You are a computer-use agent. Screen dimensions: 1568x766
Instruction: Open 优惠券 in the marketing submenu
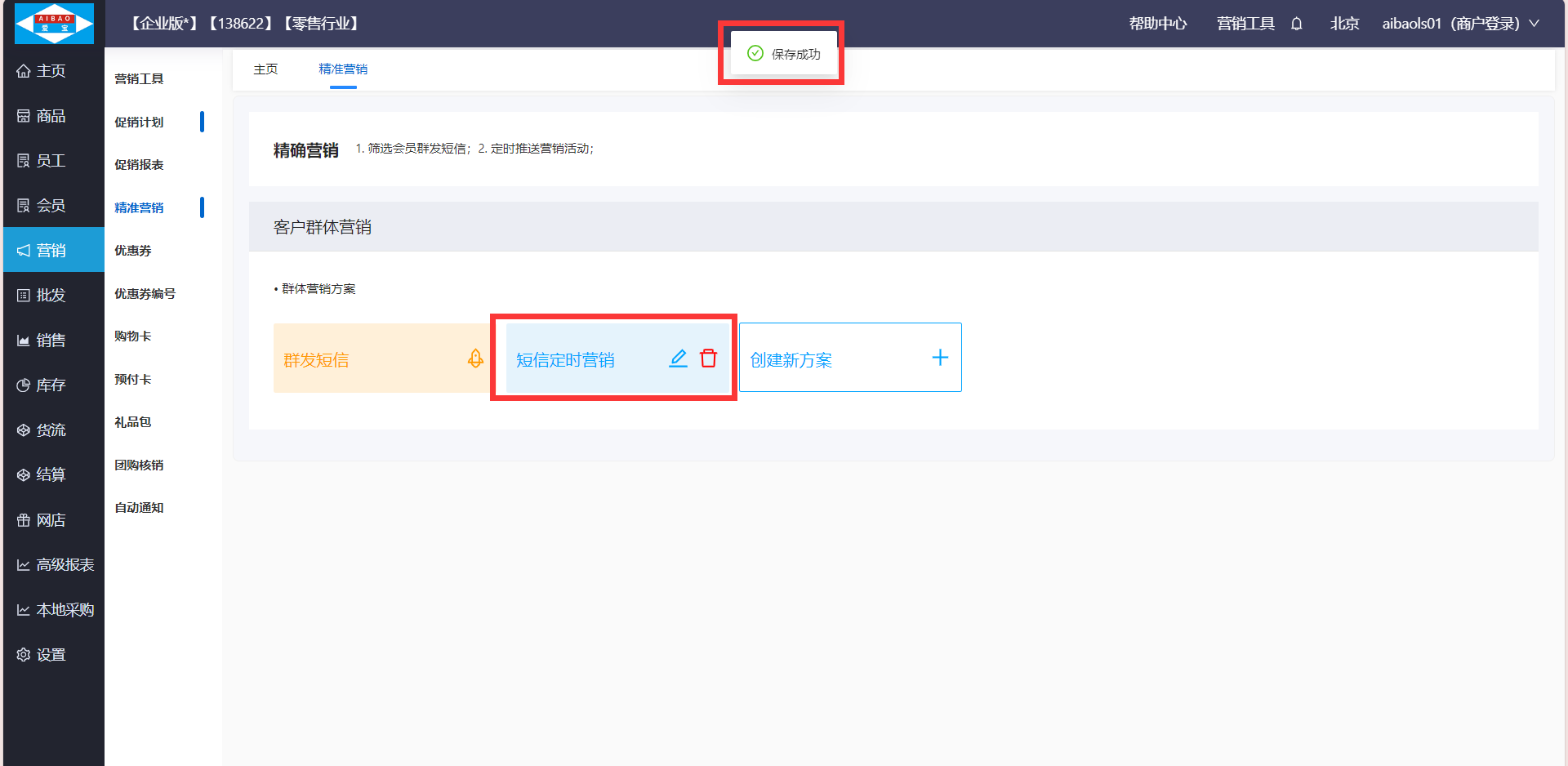pyautogui.click(x=133, y=251)
